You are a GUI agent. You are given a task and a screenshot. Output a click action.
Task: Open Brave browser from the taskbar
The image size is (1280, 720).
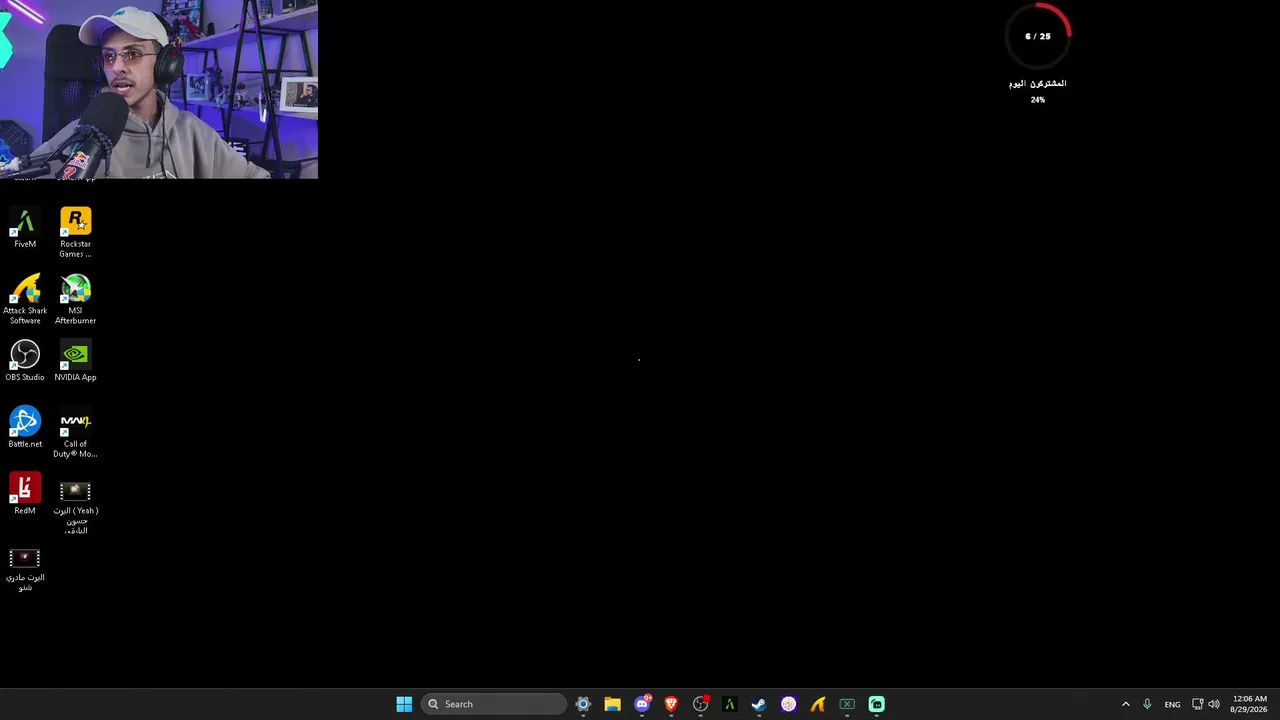[x=671, y=704]
